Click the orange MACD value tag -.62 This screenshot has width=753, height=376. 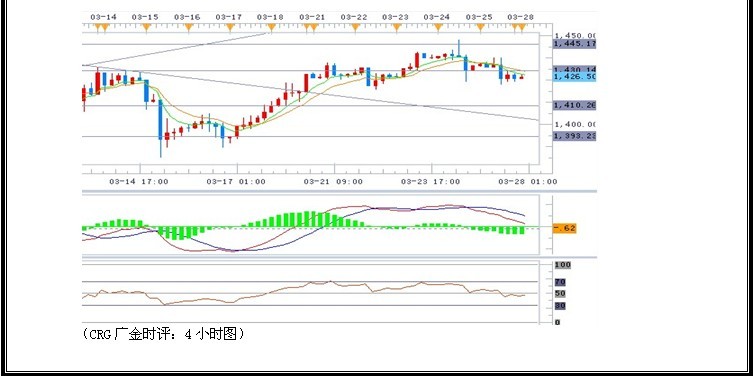(x=564, y=229)
